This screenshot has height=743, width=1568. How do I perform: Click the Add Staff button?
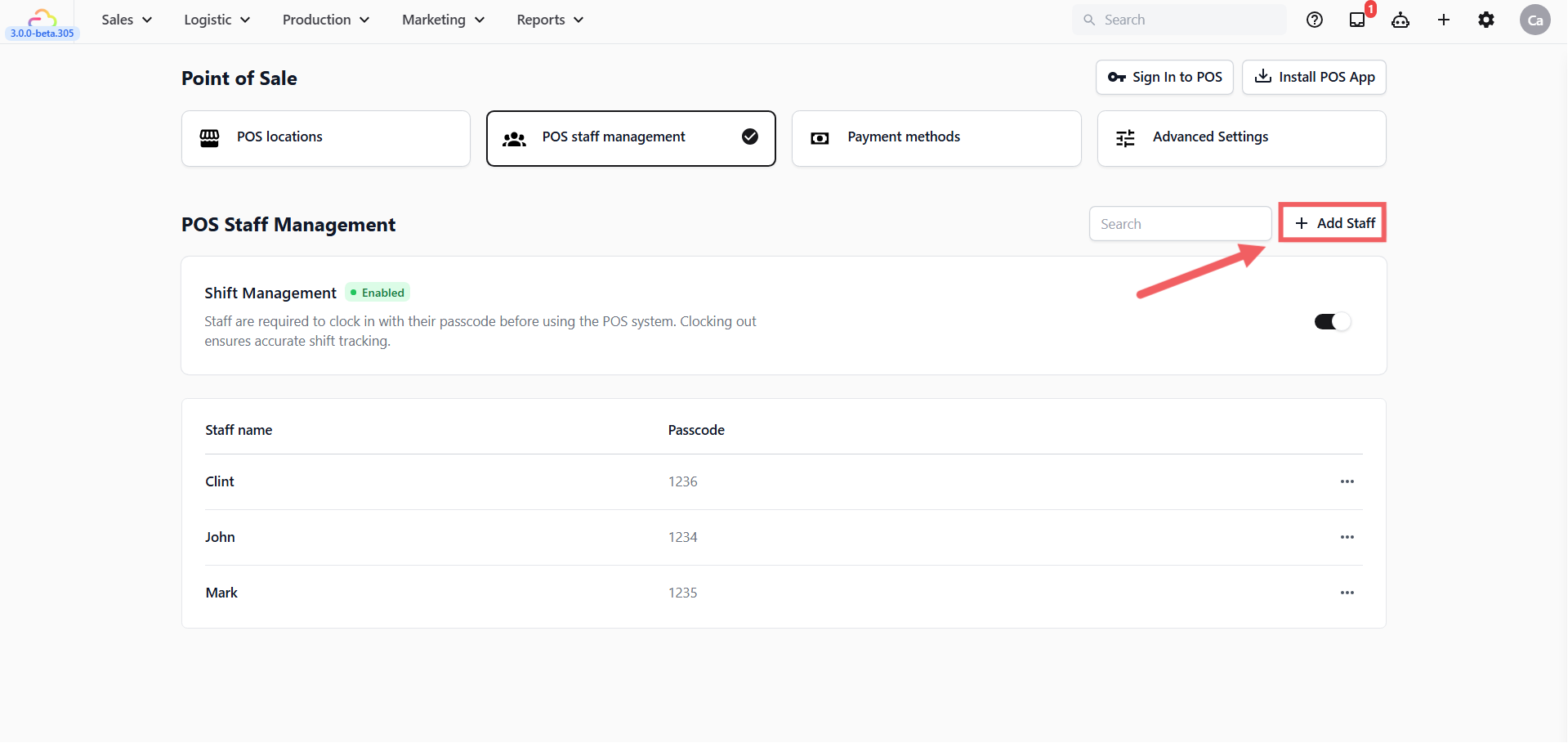(1333, 223)
